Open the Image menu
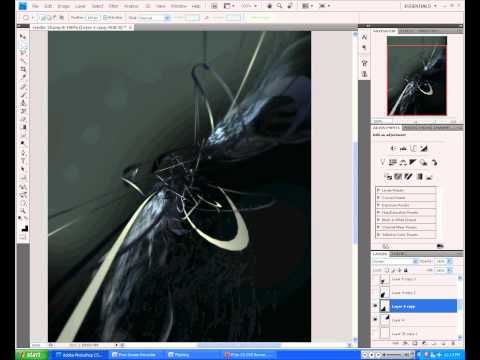This screenshot has width=480, height=360. pyautogui.click(x=63, y=6)
